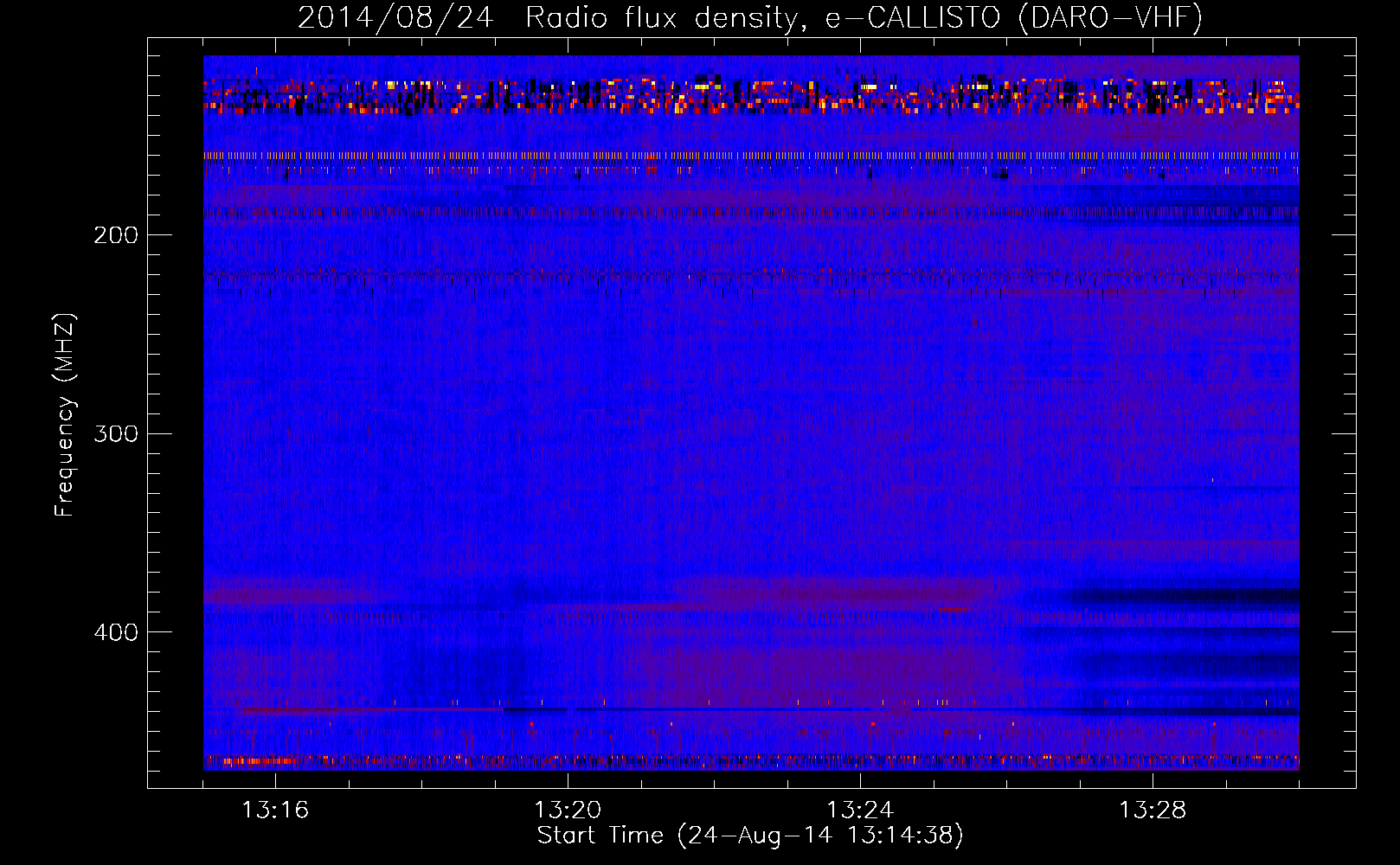Select the 400 frequency axis label
This screenshot has width=1400, height=865.
pos(115,632)
